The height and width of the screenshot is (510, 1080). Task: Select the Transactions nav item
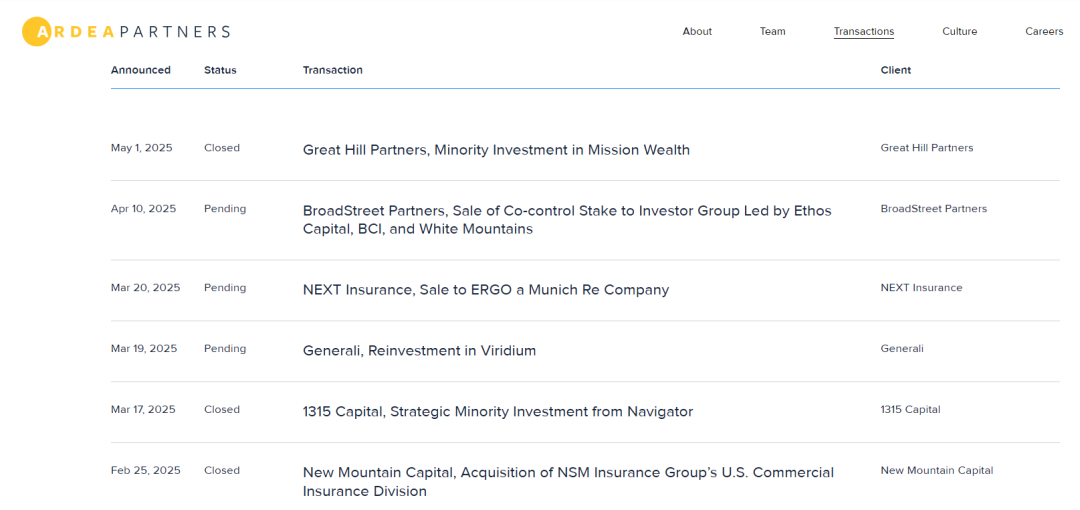click(x=863, y=32)
